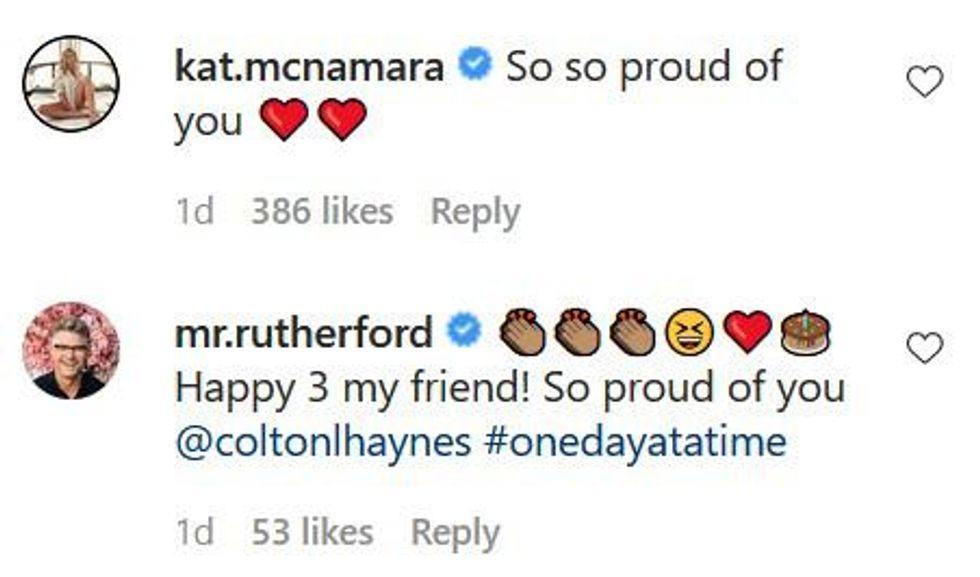Reply to mr.rutherford's comment
Screen dimensions: 980x577
455,533
